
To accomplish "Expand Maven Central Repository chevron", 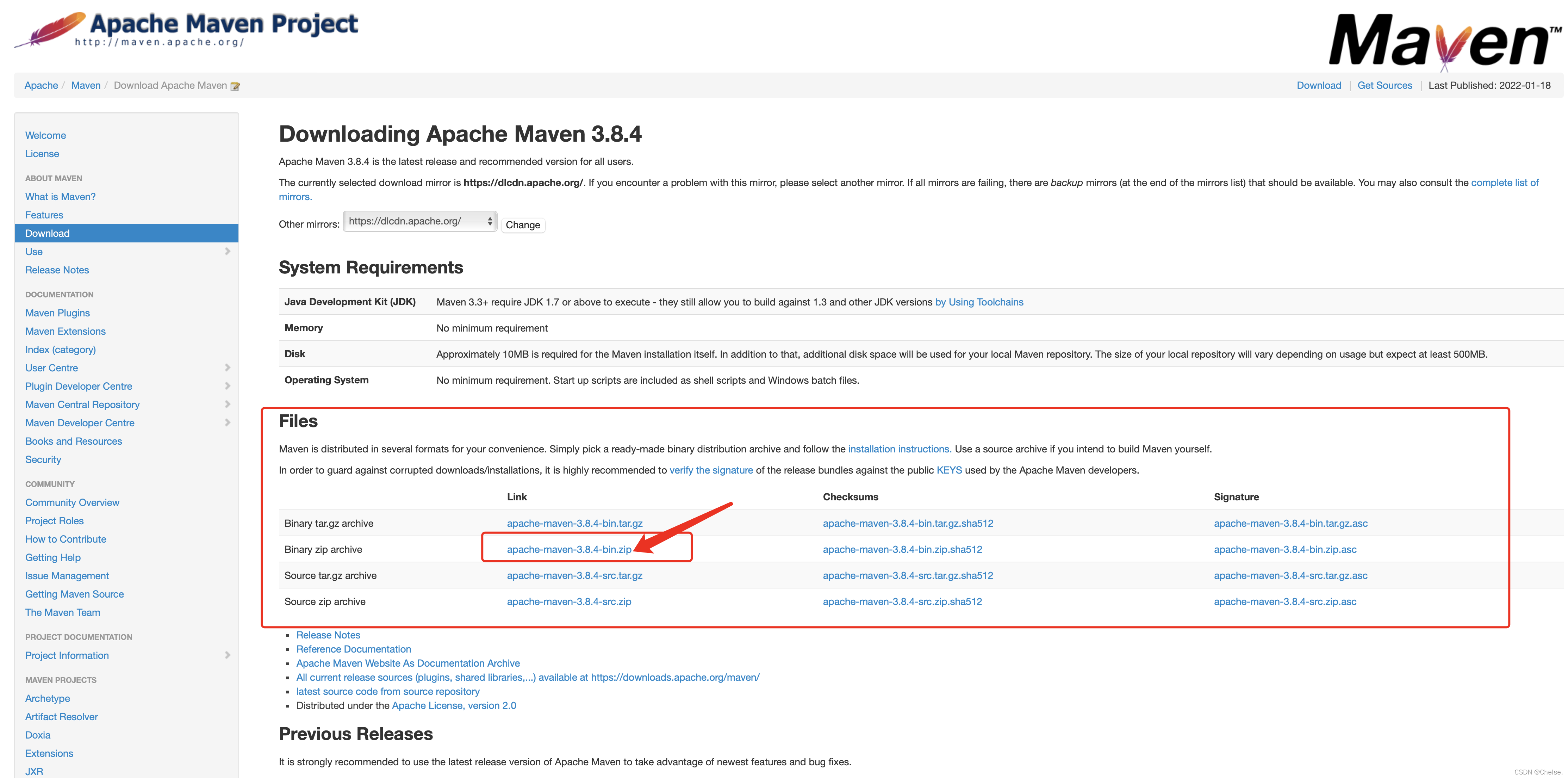I will (227, 404).
